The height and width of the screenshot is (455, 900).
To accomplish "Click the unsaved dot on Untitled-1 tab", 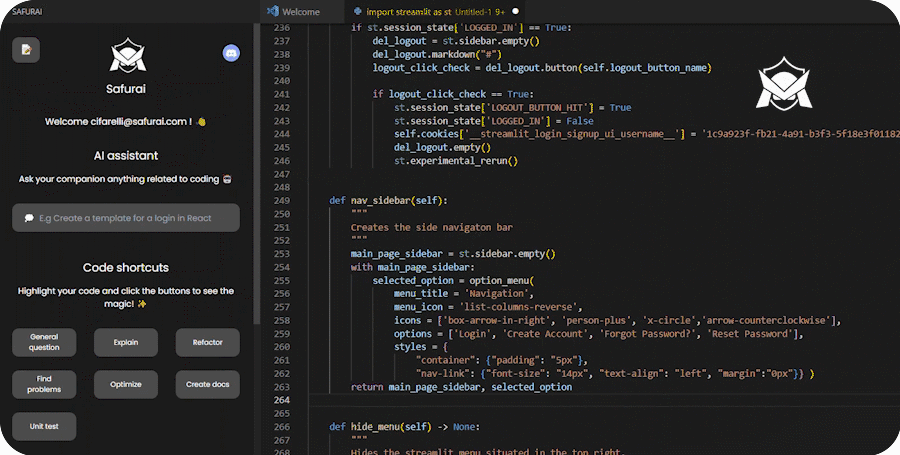I will (515, 11).
